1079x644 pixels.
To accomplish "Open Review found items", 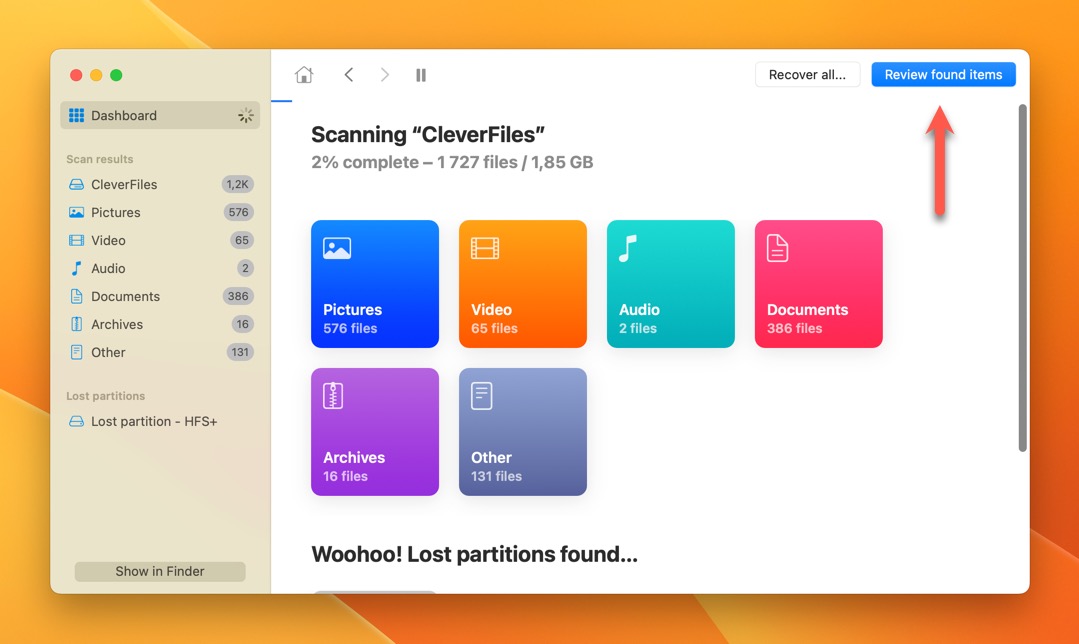I will [943, 74].
